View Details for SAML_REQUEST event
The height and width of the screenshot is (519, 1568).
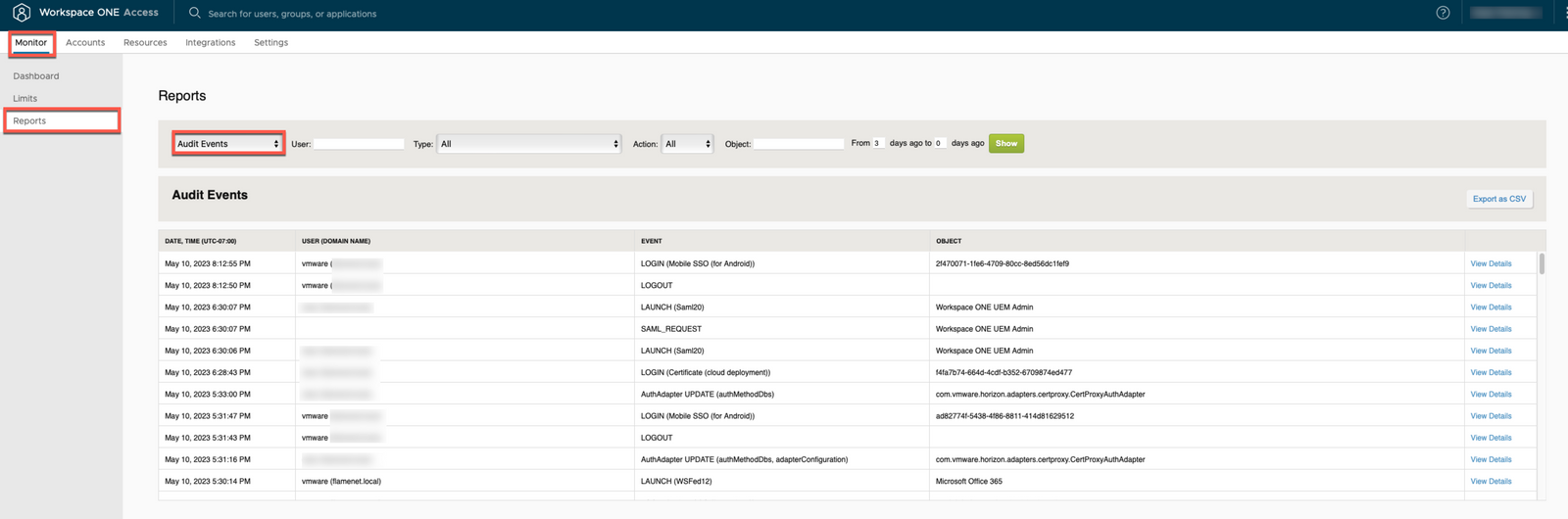pyautogui.click(x=1491, y=329)
